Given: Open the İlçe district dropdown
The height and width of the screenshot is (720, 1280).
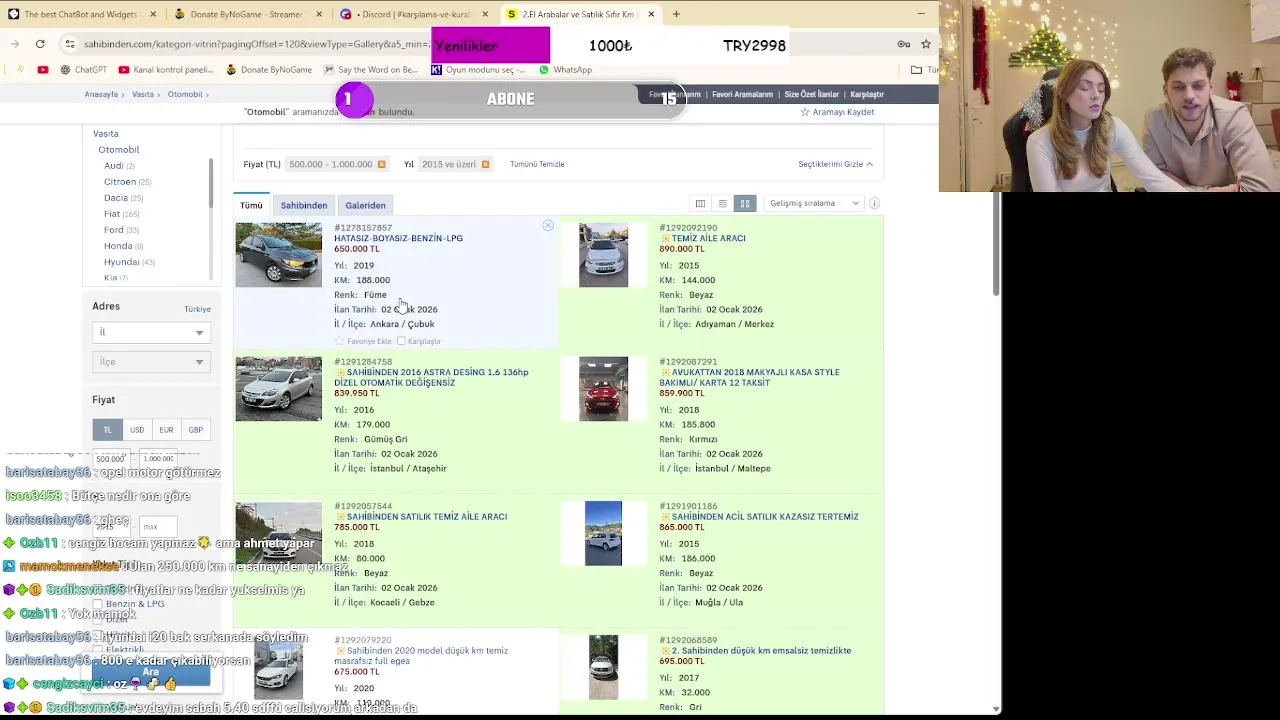Looking at the screenshot, I should pos(151,362).
